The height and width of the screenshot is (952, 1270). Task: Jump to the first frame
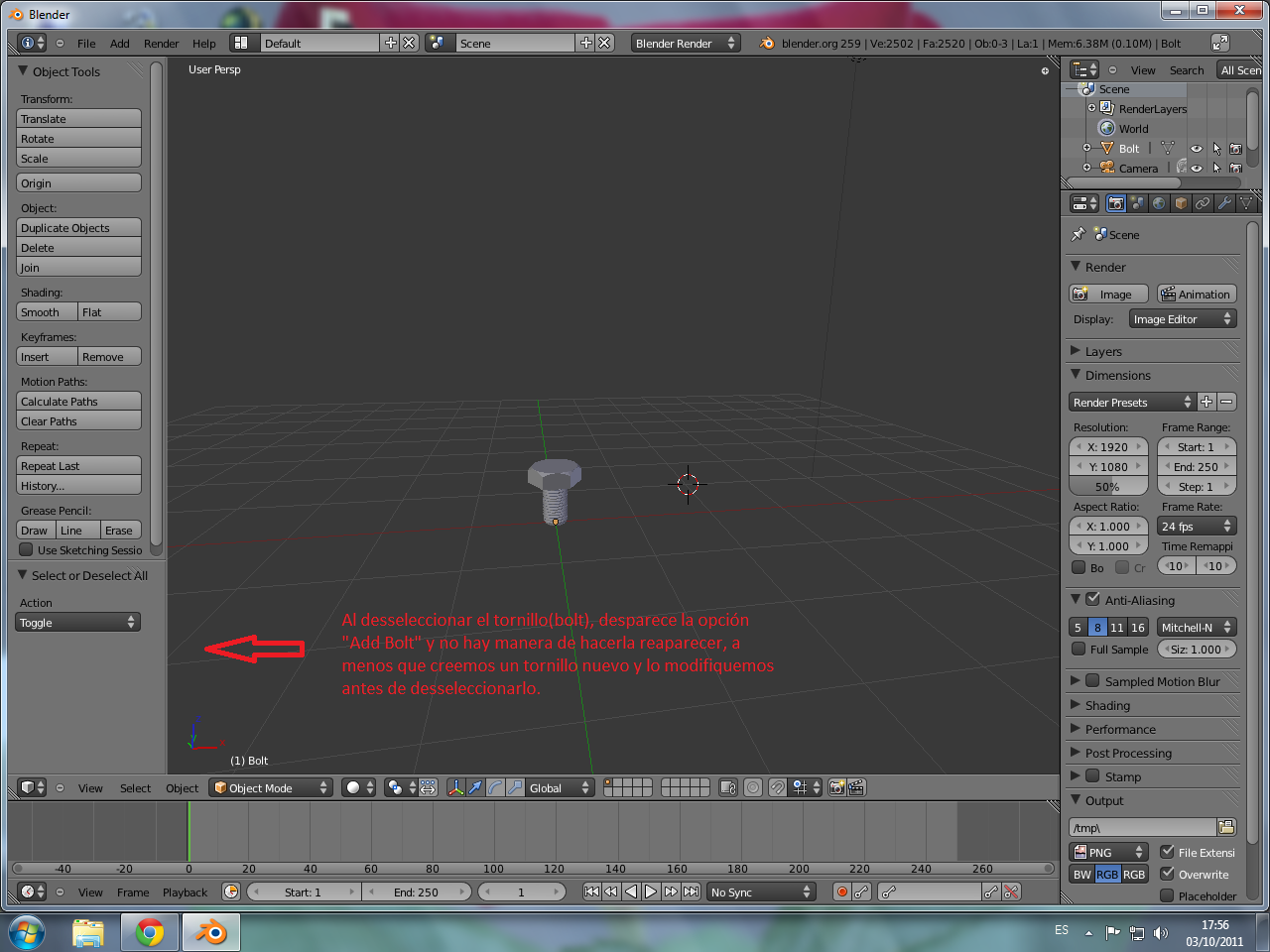591,892
